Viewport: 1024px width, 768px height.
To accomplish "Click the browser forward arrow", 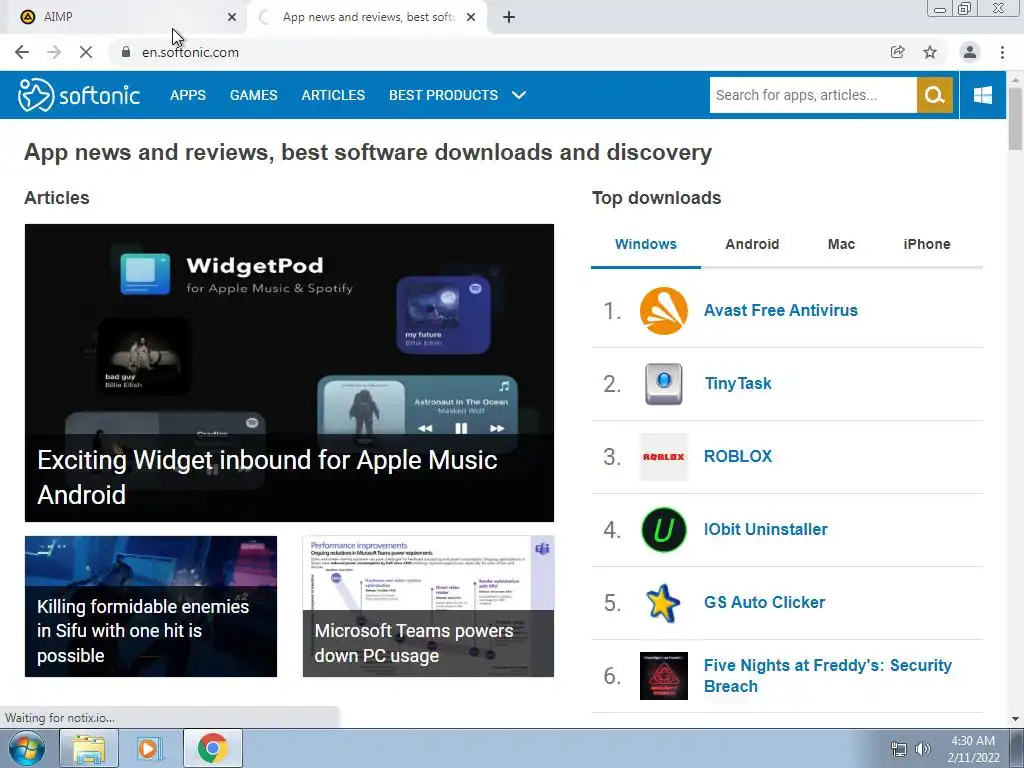I will (54, 52).
